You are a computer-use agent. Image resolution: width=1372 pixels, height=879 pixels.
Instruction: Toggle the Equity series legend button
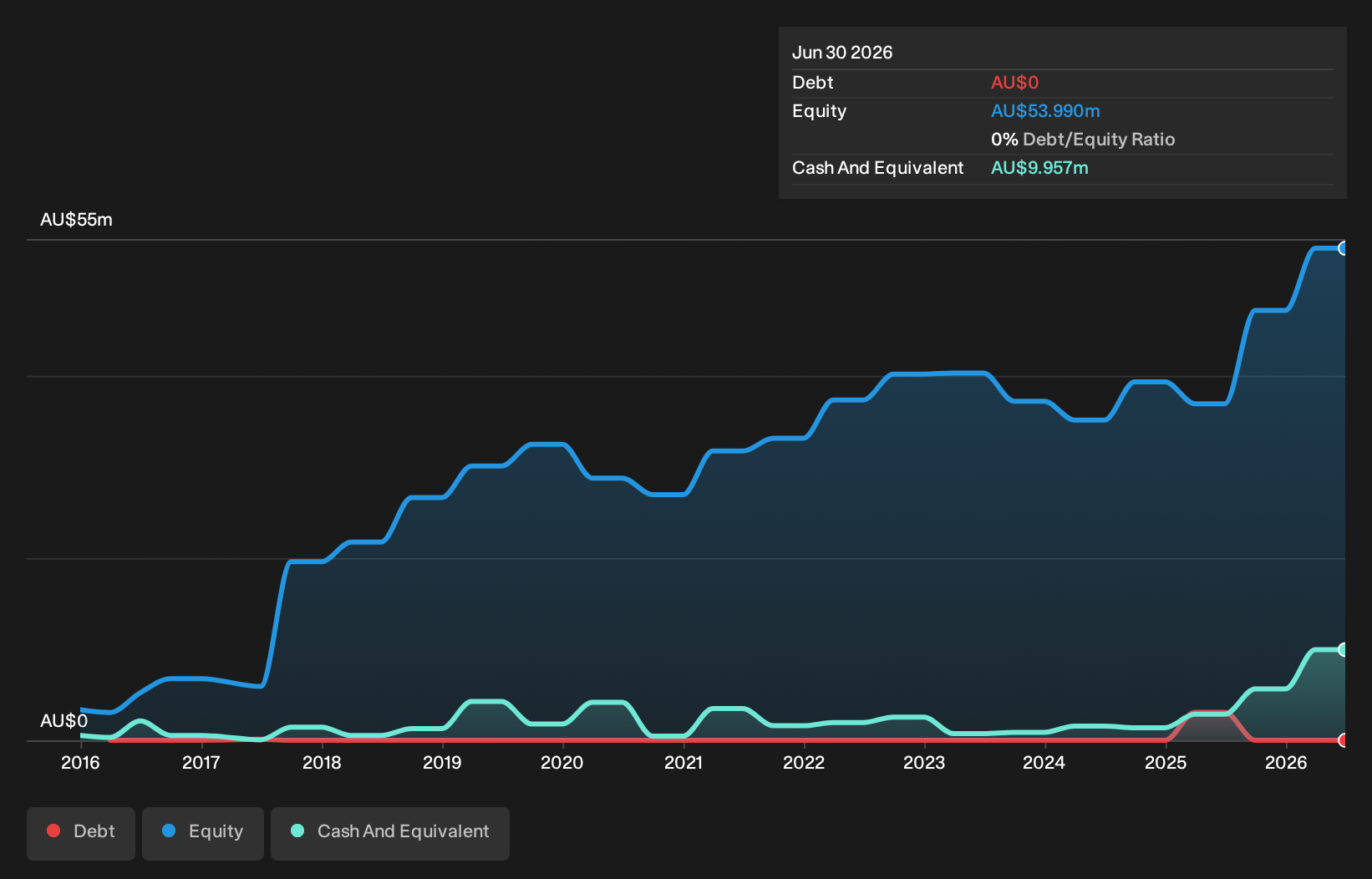pyautogui.click(x=203, y=833)
